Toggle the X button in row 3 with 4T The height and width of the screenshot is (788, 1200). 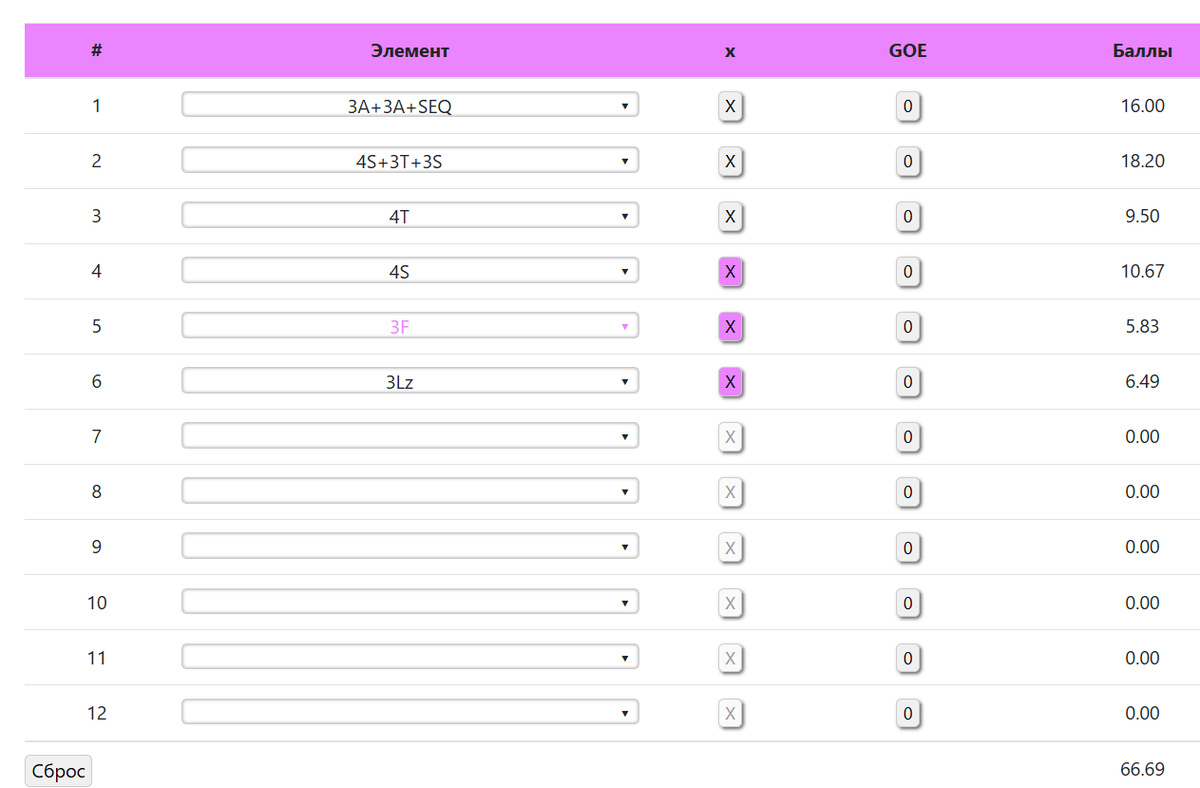pyautogui.click(x=730, y=216)
